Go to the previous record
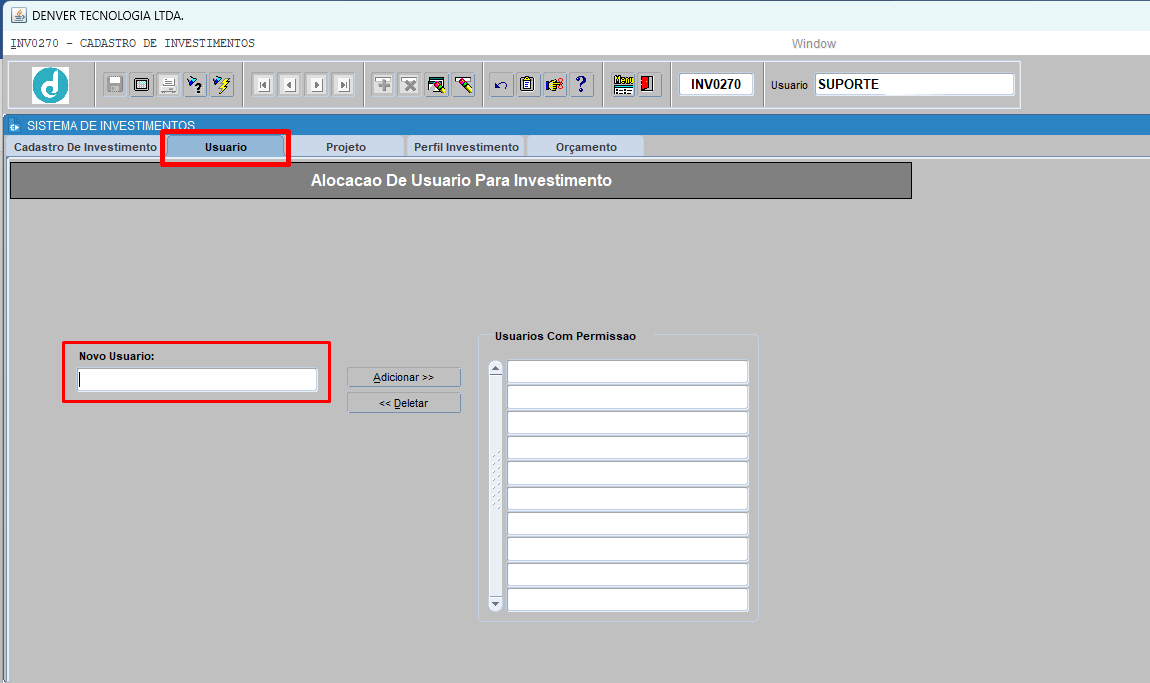The width and height of the screenshot is (1150, 683). pyautogui.click(x=289, y=85)
